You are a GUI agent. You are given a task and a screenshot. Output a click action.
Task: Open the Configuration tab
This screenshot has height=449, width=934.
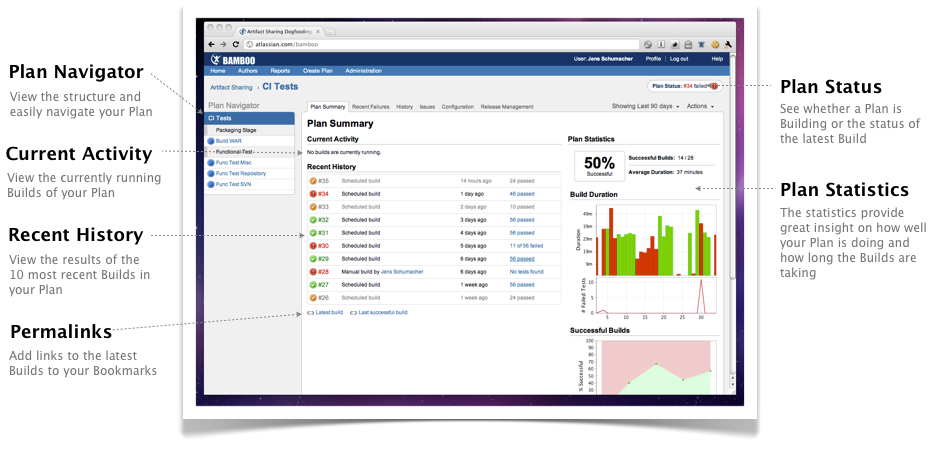[457, 107]
